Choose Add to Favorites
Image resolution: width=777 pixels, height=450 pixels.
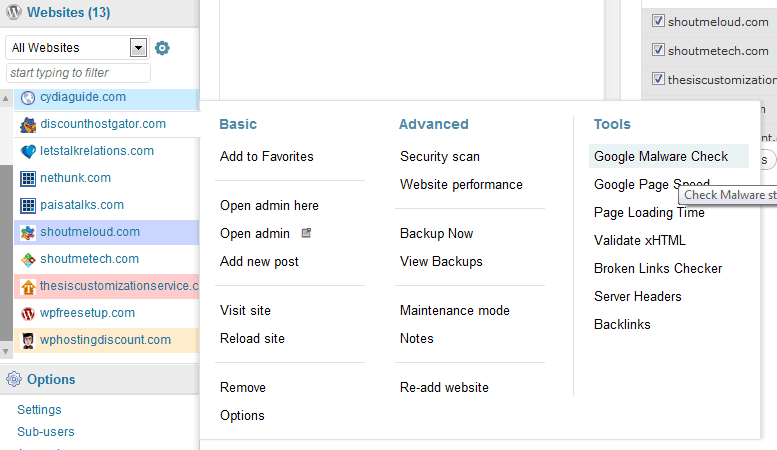267,157
